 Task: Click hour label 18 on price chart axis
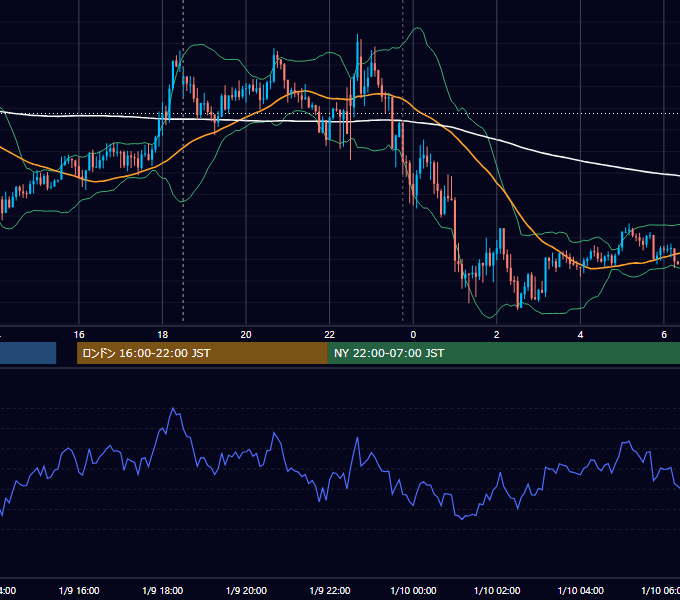point(163,334)
